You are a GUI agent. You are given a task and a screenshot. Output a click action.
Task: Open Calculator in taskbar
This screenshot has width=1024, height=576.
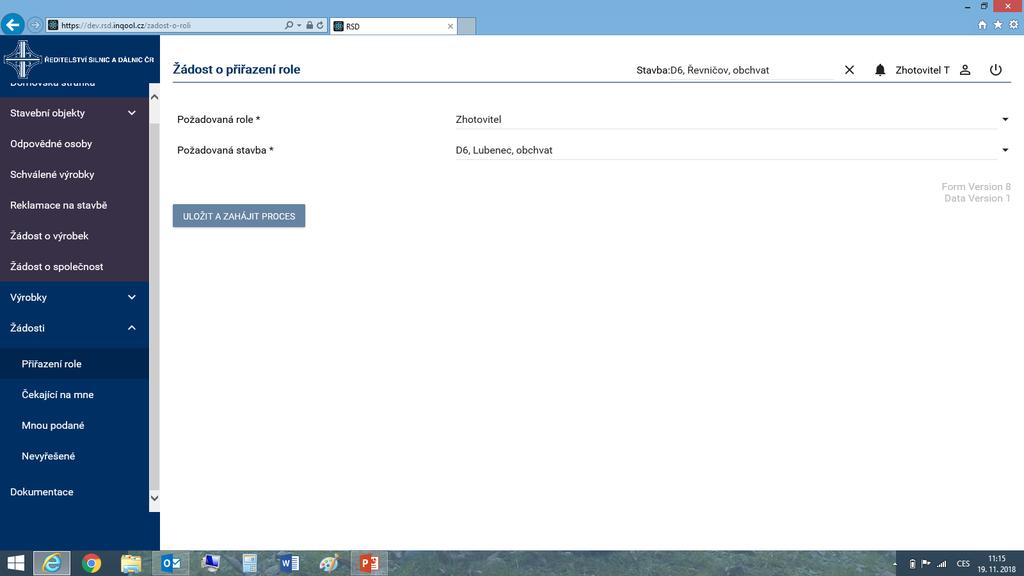point(249,563)
